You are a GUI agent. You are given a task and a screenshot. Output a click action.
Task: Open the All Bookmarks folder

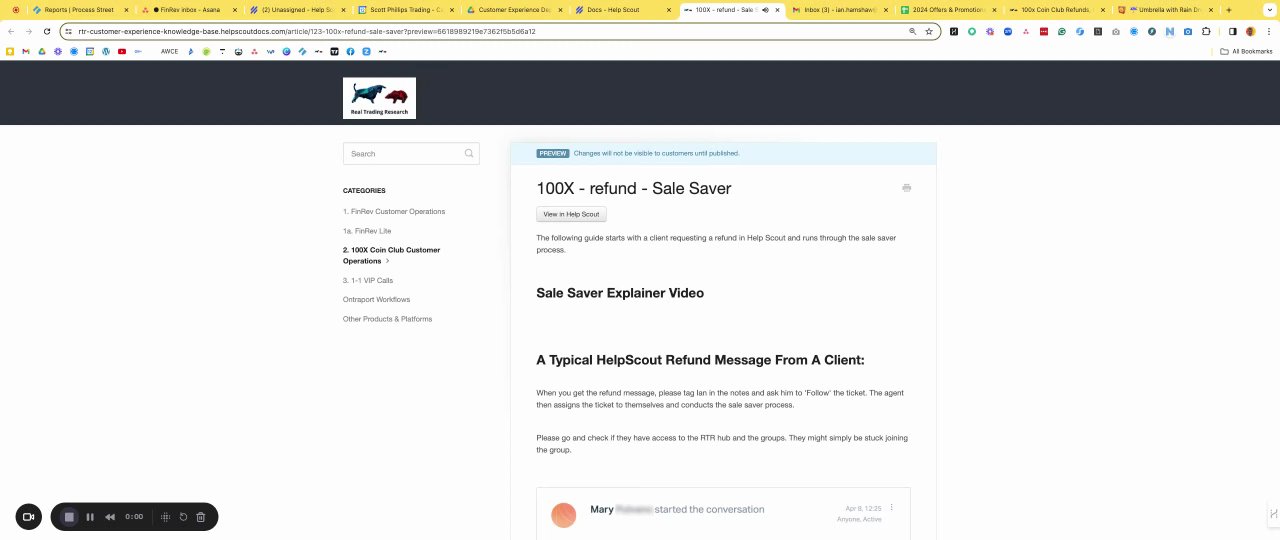click(1246, 51)
